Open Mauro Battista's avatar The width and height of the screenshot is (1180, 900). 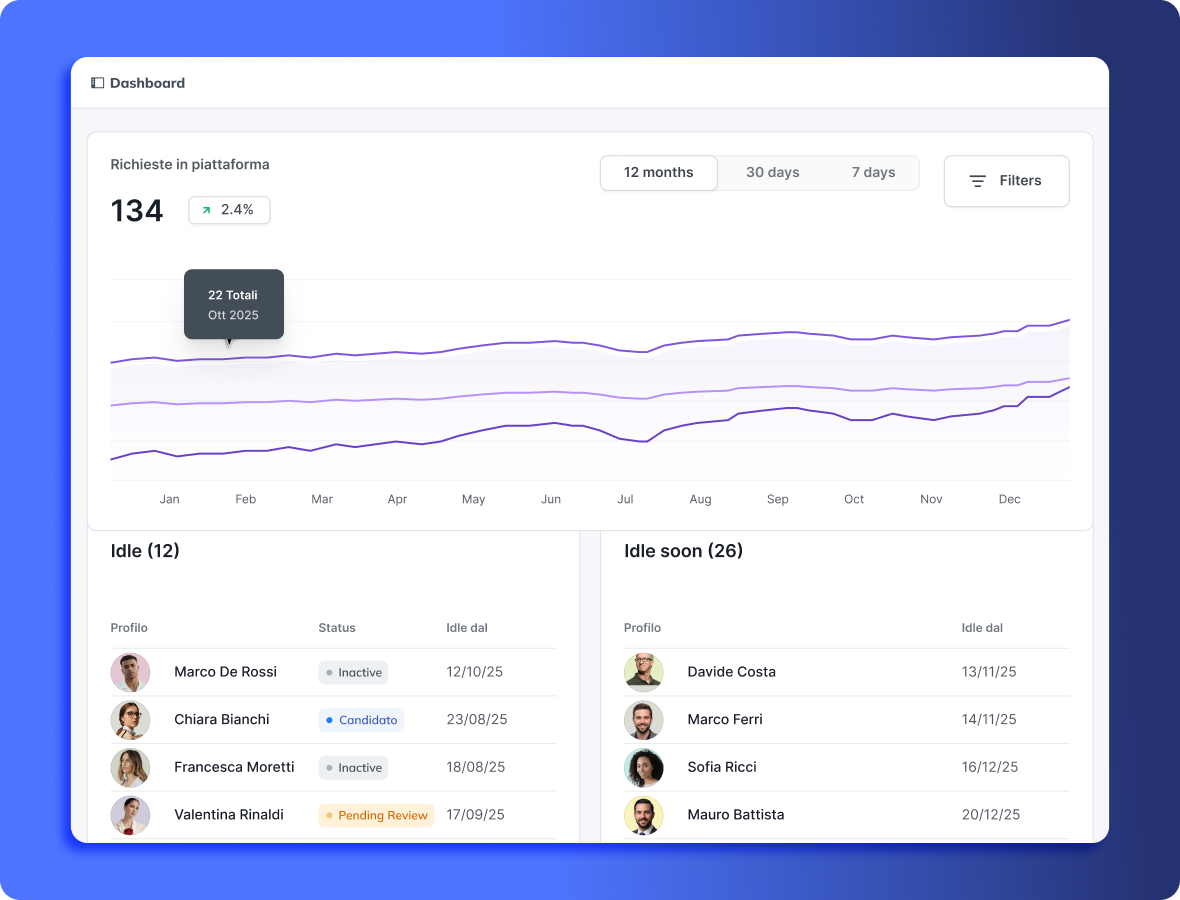tap(644, 815)
